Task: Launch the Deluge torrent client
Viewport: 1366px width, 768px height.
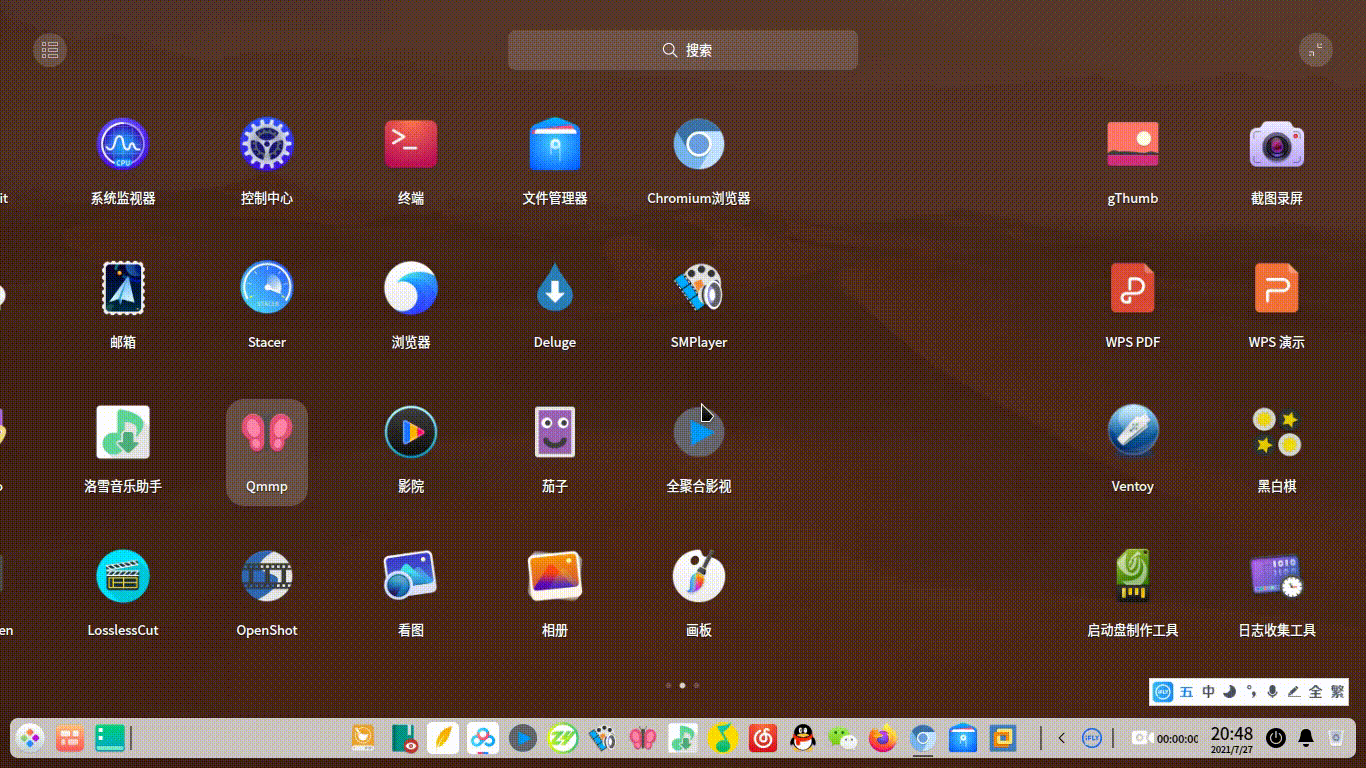Action: click(555, 288)
